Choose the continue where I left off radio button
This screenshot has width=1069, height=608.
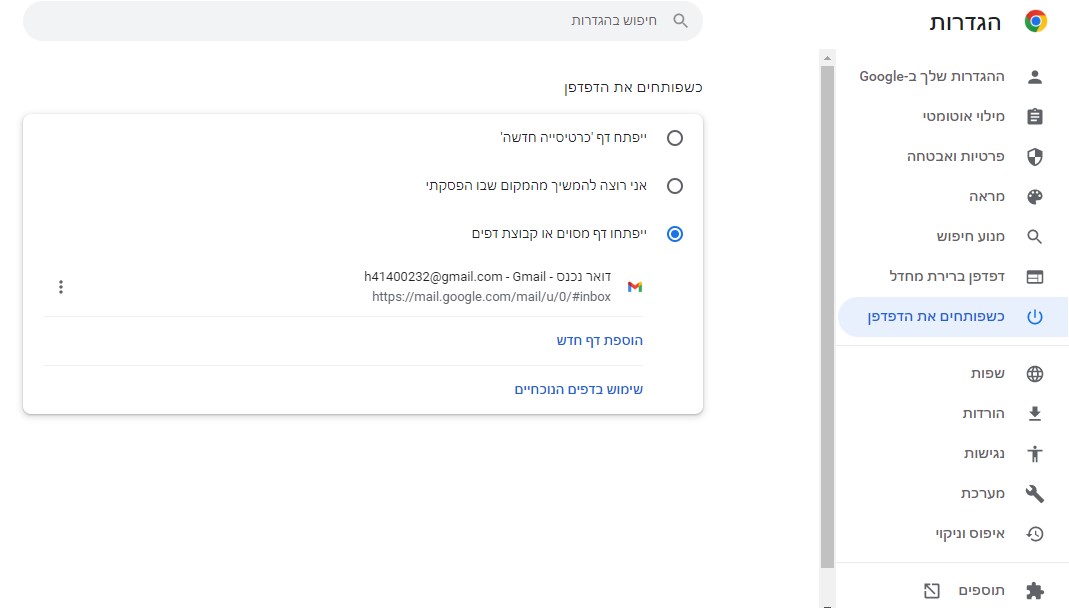pos(675,186)
